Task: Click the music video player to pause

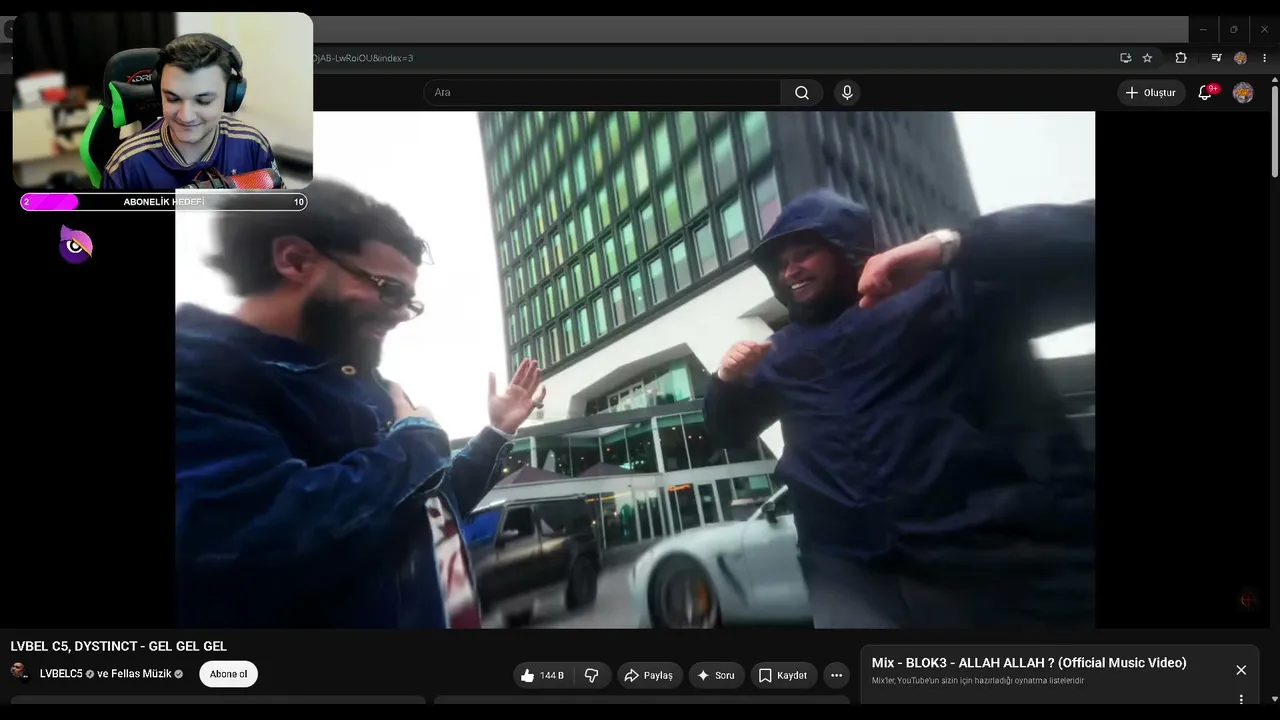Action: point(635,370)
